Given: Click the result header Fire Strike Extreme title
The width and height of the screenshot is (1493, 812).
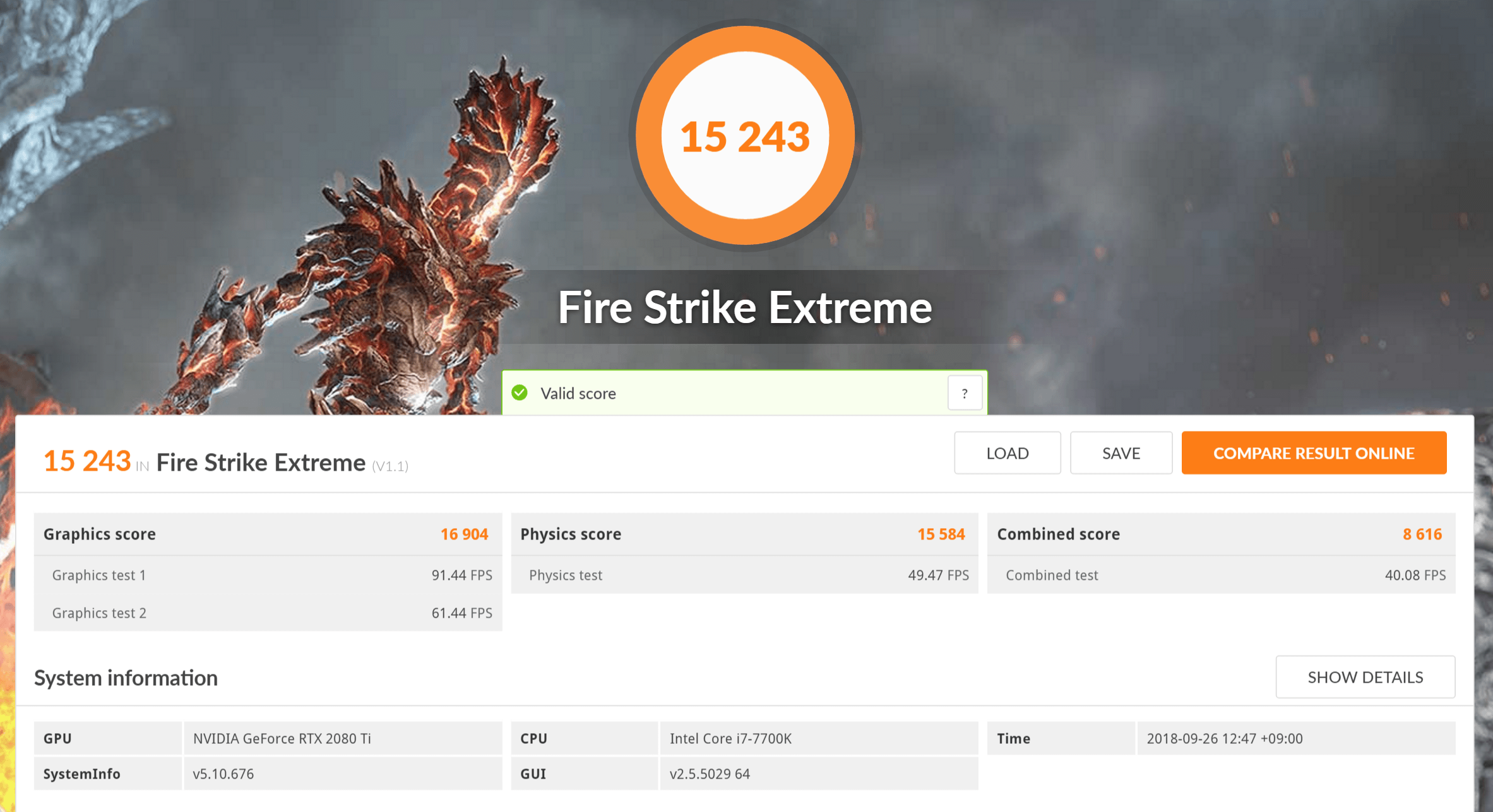Looking at the screenshot, I should pos(261,462).
